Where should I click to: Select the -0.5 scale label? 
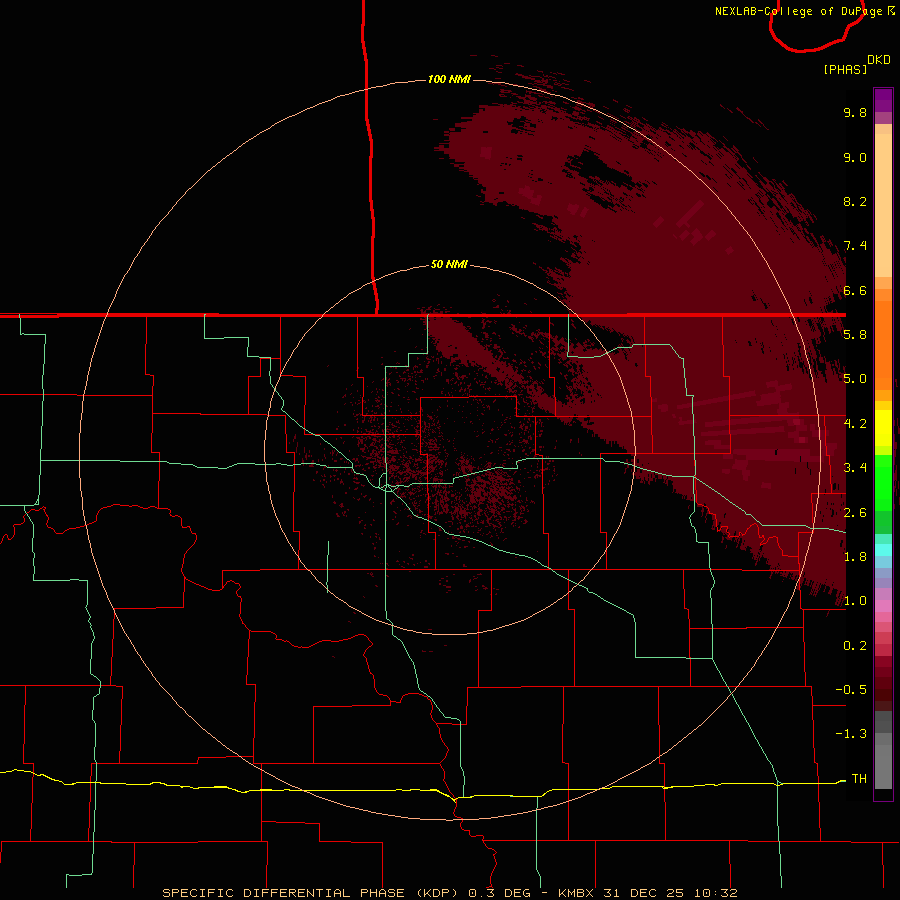tap(851, 690)
